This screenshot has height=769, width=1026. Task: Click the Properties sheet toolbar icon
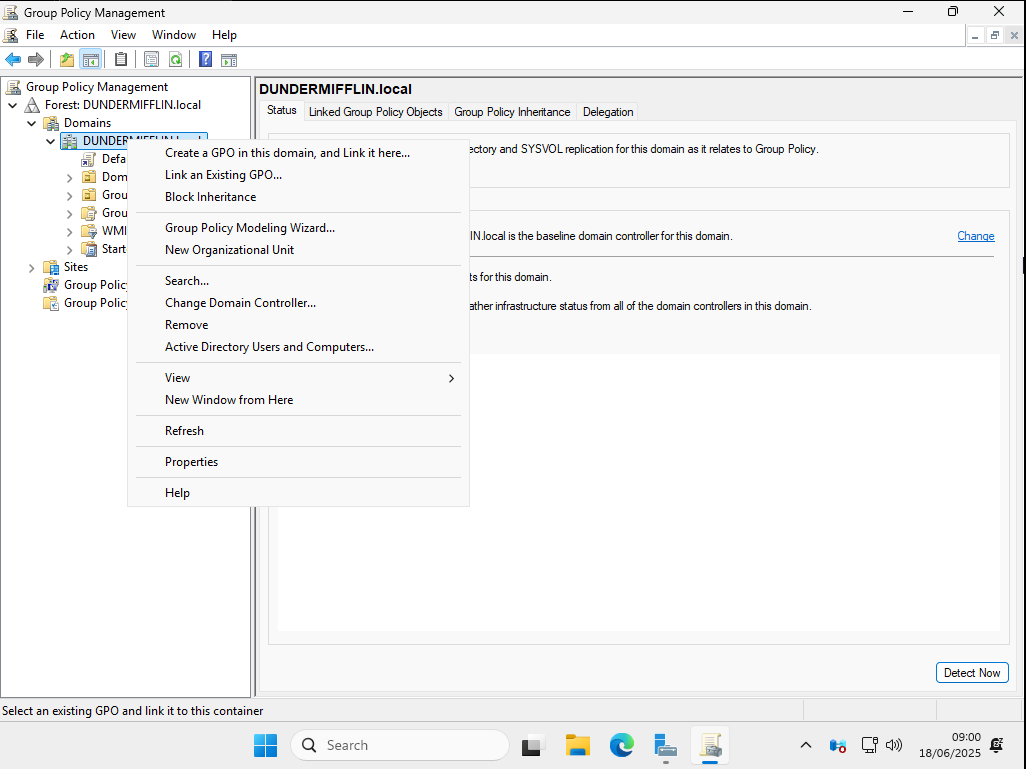[151, 60]
